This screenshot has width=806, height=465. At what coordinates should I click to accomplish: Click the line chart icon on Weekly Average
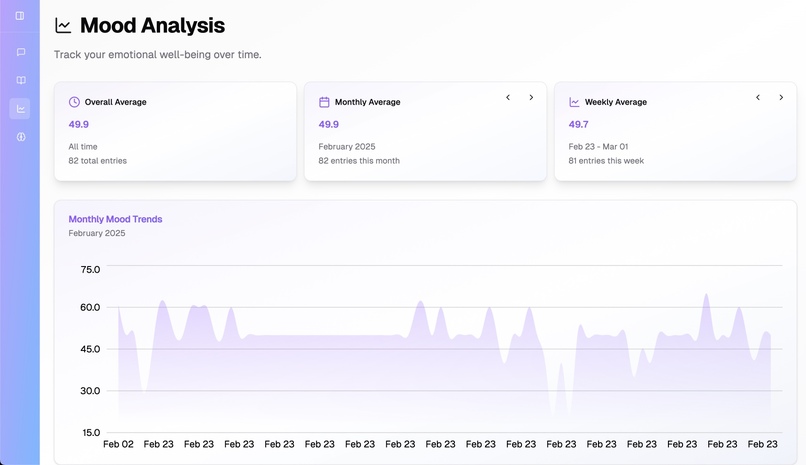(574, 102)
